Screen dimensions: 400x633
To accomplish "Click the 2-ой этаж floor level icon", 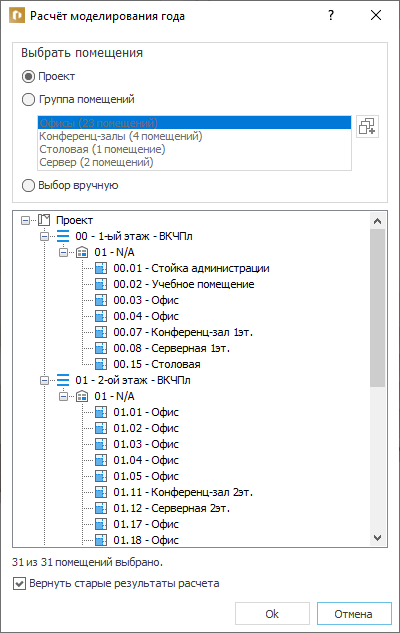I will pyautogui.click(x=63, y=380).
